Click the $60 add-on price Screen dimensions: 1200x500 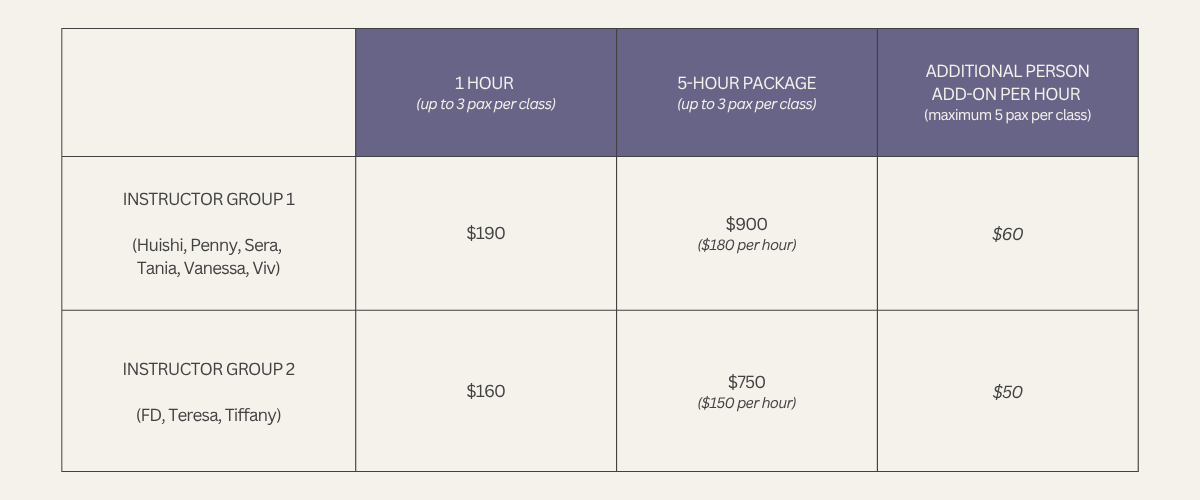tap(1008, 234)
